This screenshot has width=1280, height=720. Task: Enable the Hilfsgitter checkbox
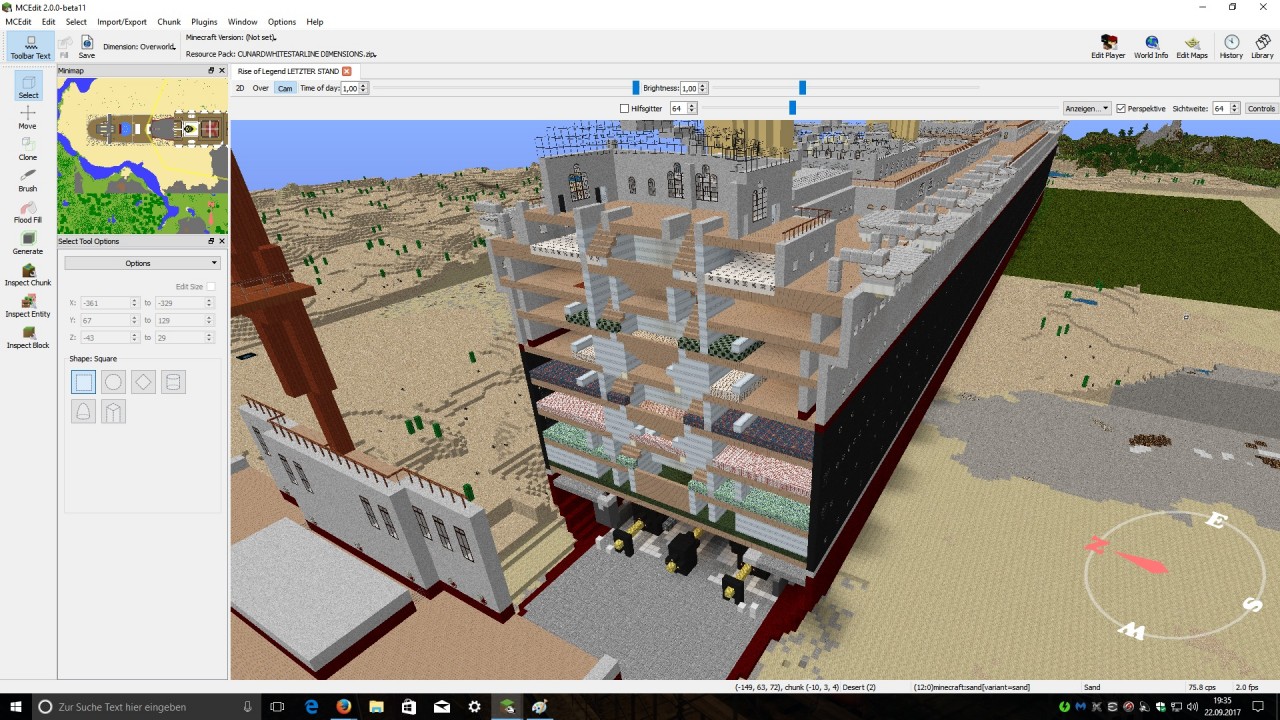(624, 108)
